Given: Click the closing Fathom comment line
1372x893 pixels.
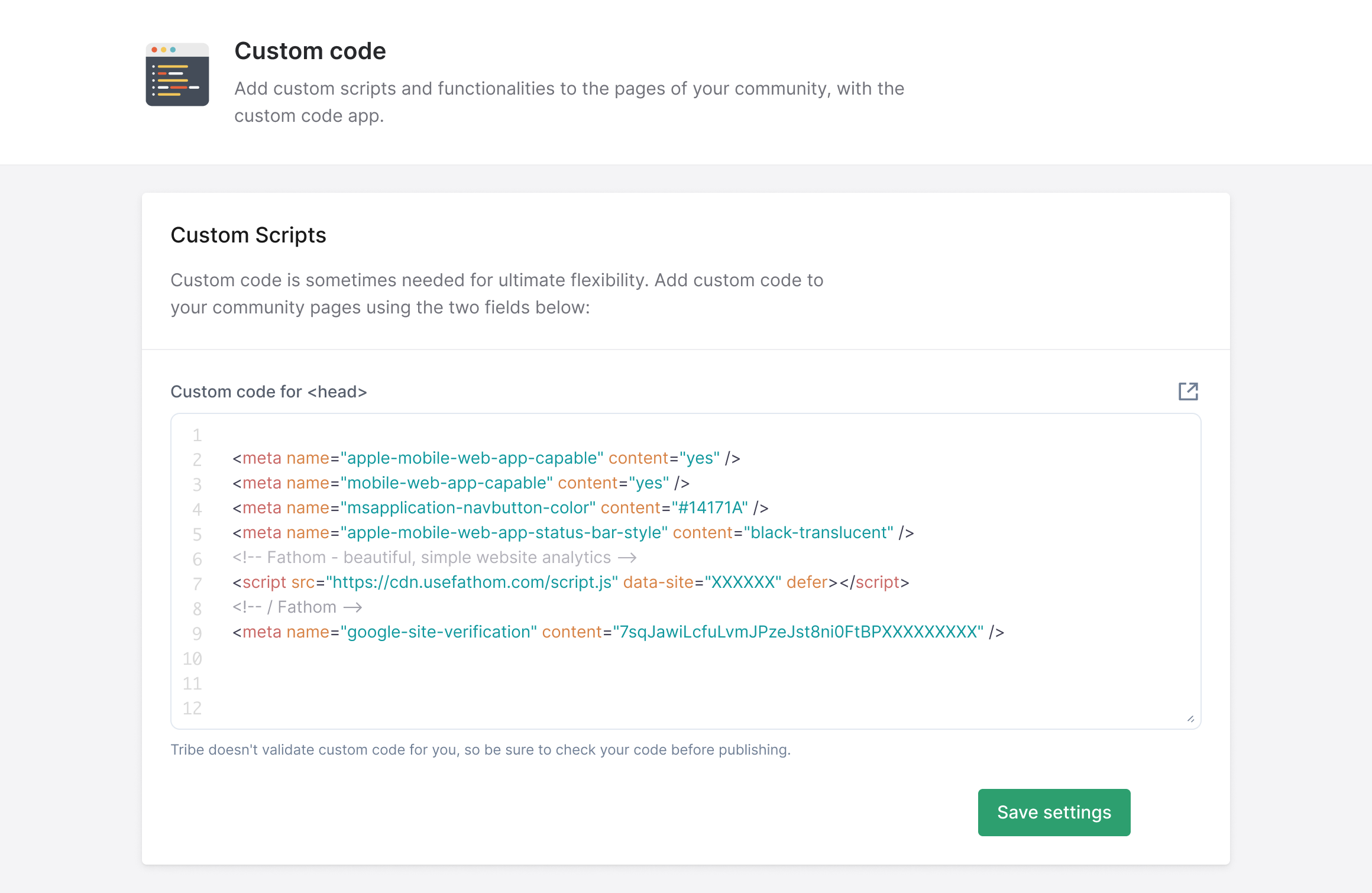Looking at the screenshot, I should (x=297, y=607).
